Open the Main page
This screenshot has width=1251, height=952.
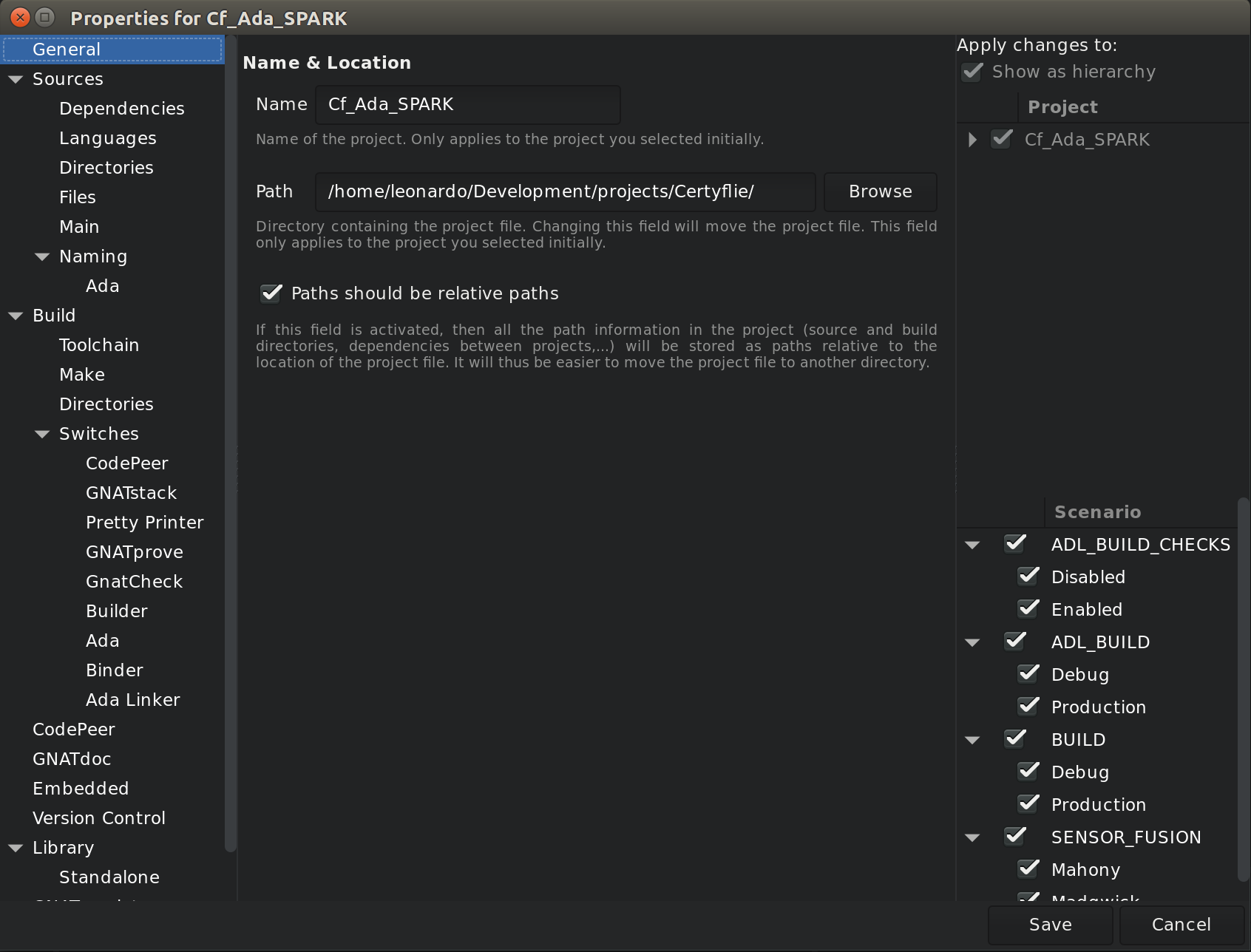(79, 227)
